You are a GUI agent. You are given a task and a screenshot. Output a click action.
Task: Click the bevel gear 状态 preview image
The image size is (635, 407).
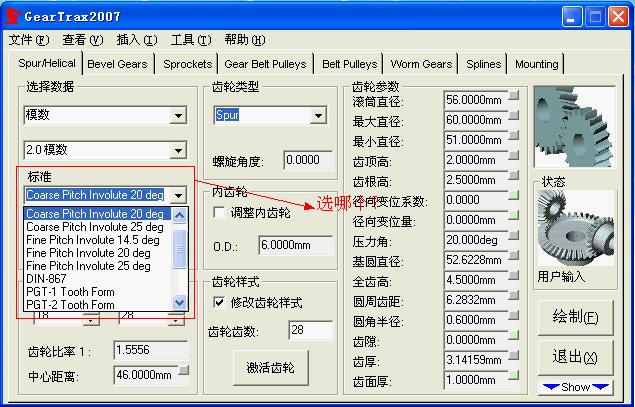(x=575, y=228)
